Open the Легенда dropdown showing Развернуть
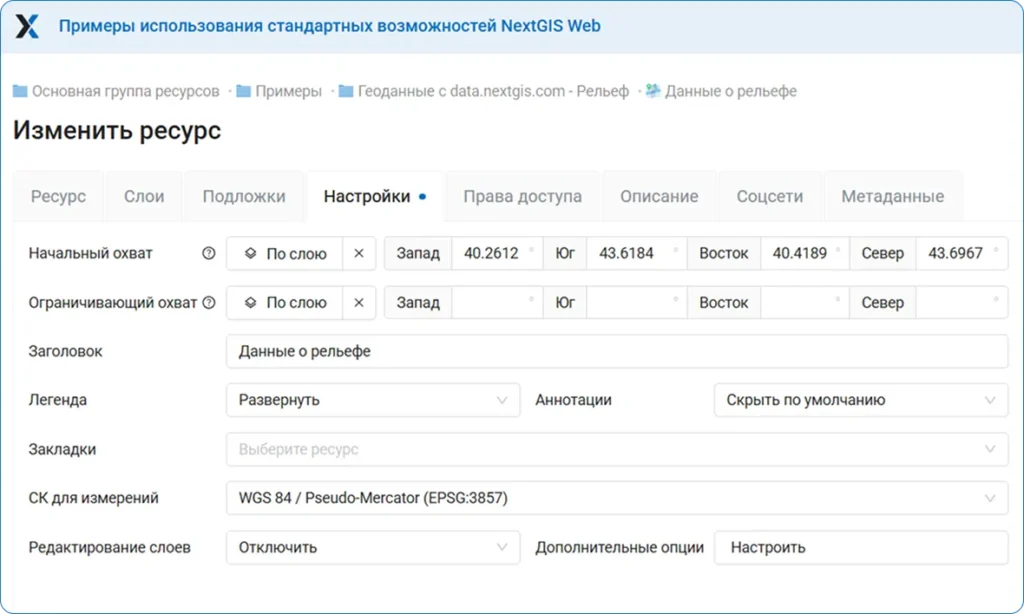The width and height of the screenshot is (1024, 614). coord(373,399)
